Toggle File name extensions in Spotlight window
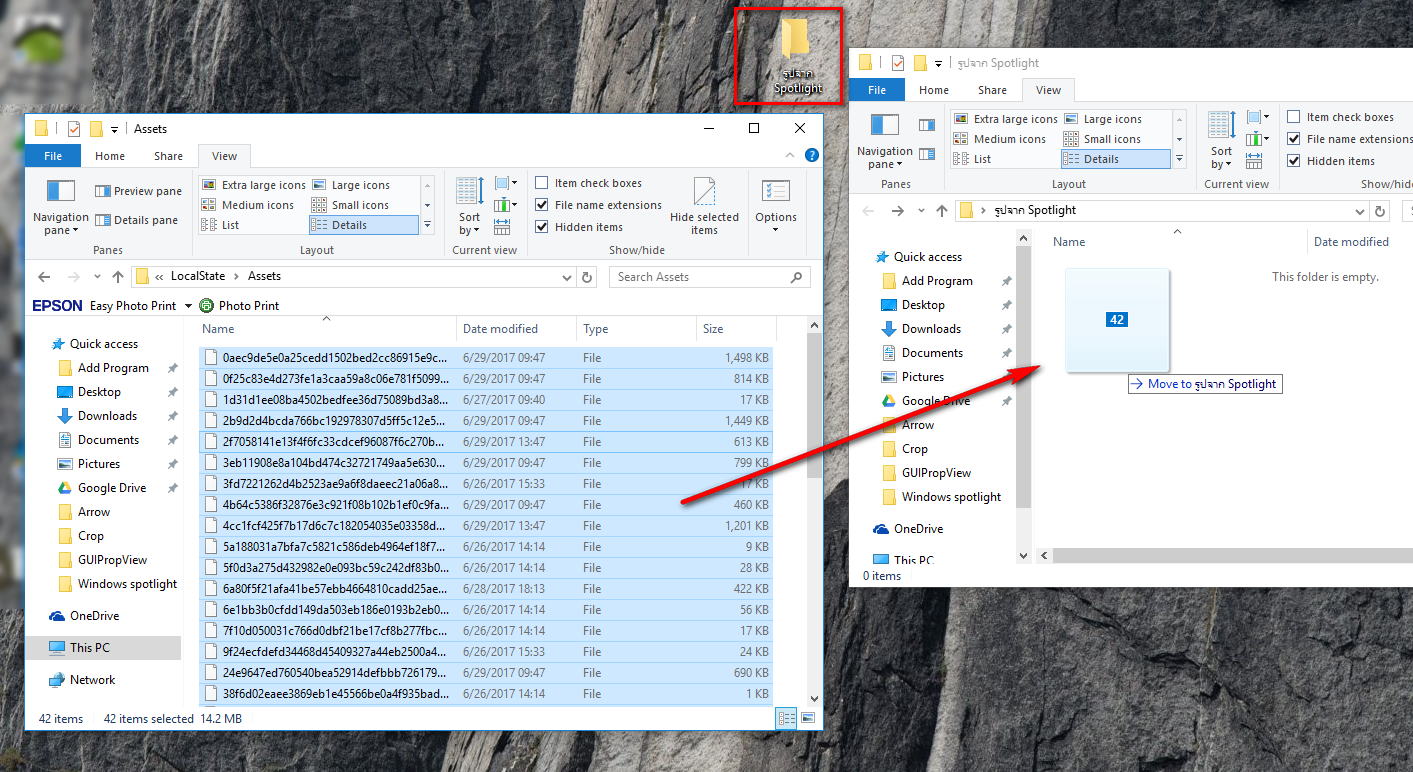 (x=1349, y=139)
